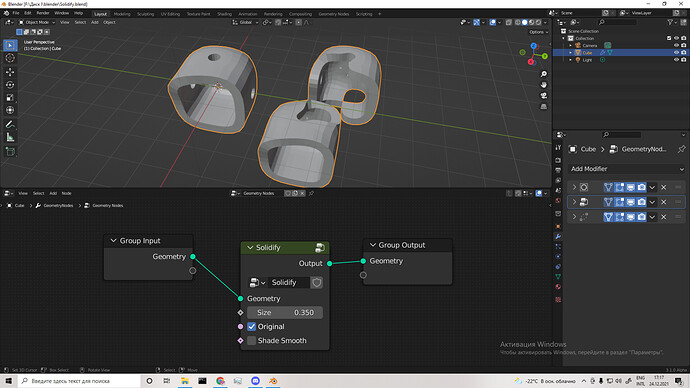Screen dimensions: 690x388
Task: Select the Transform tool in the toolbar
Action: (x=10, y=110)
